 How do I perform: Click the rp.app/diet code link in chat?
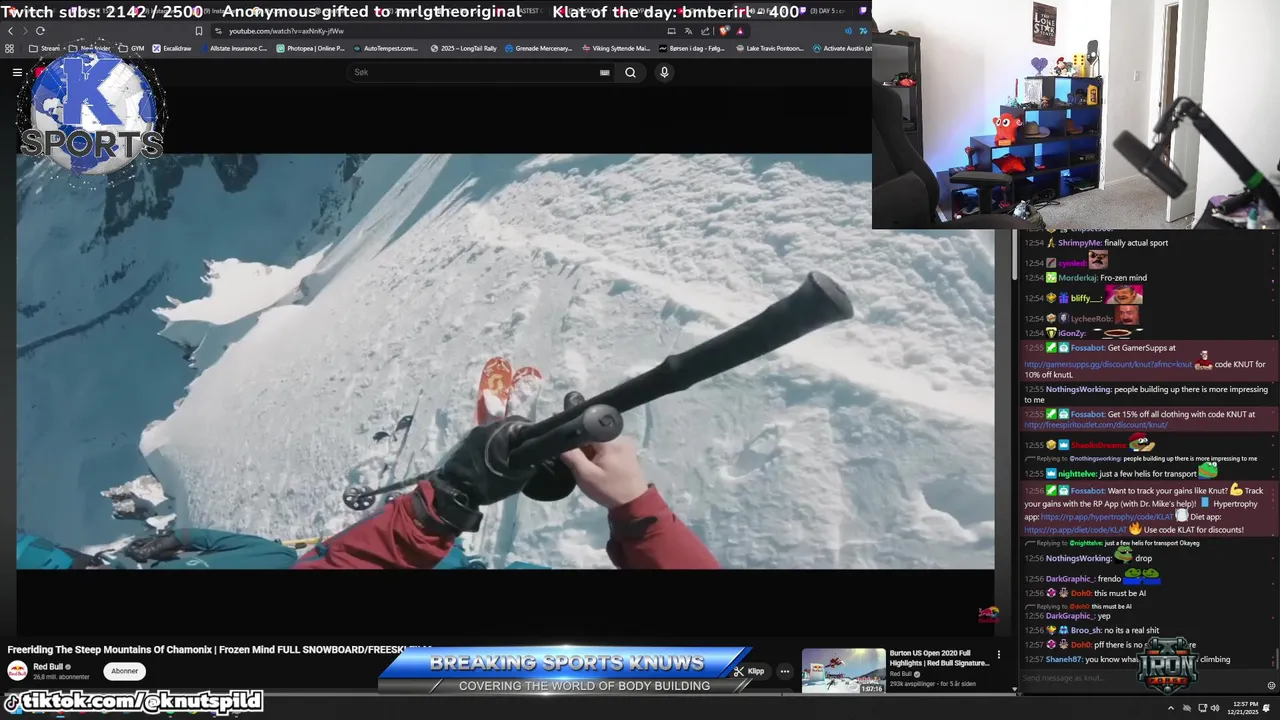tap(1076, 530)
